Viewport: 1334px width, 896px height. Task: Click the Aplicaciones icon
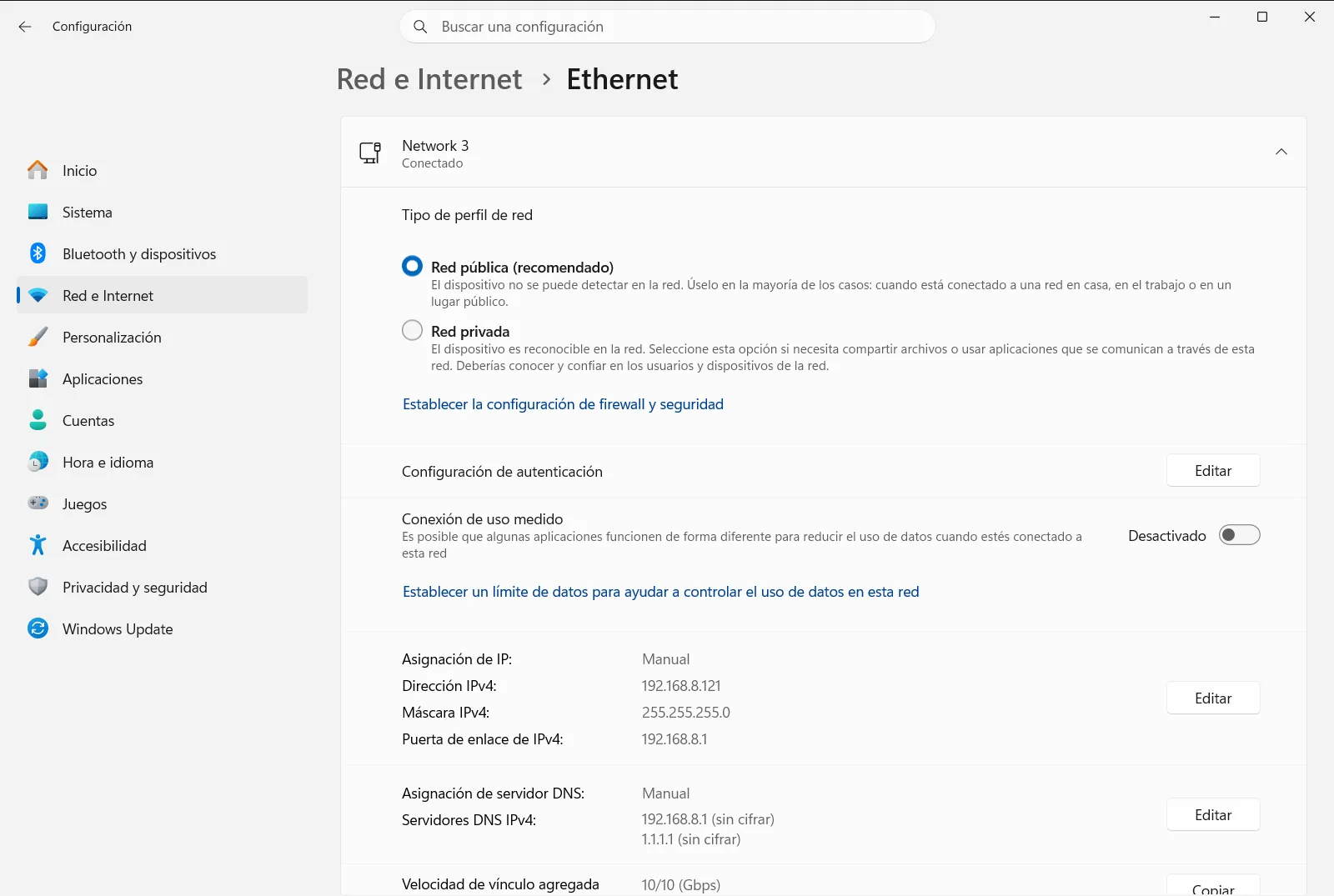pyautogui.click(x=38, y=378)
